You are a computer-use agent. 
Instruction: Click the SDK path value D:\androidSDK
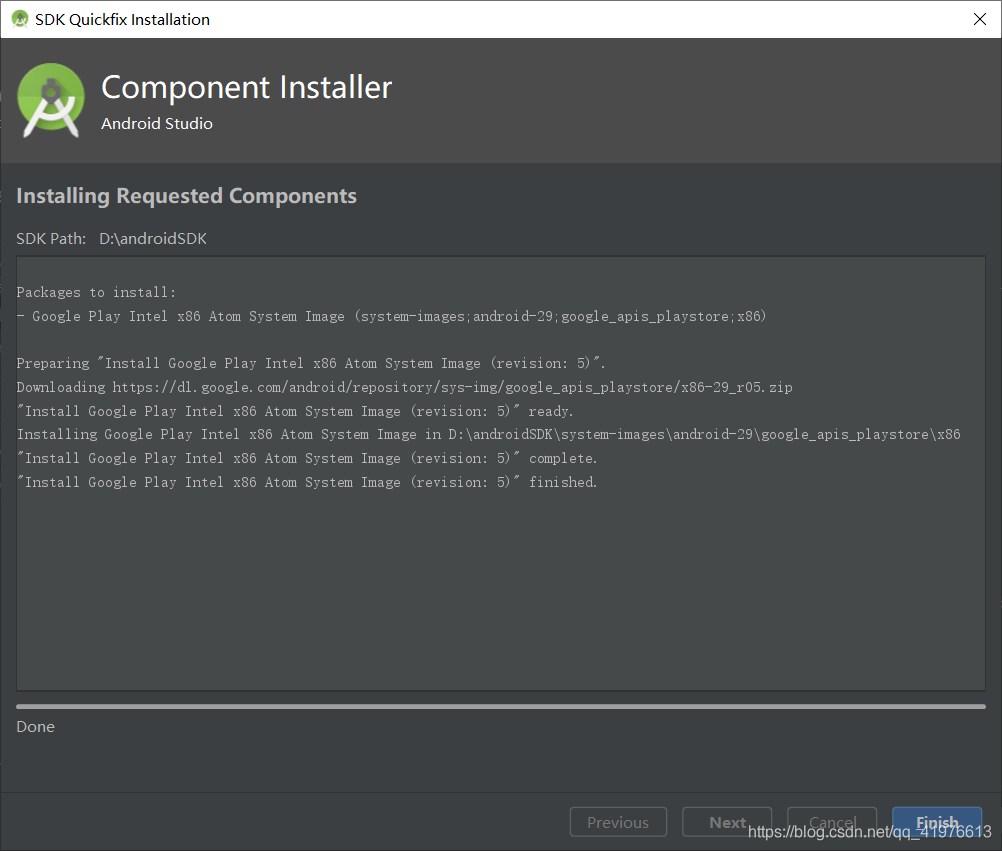(x=153, y=238)
